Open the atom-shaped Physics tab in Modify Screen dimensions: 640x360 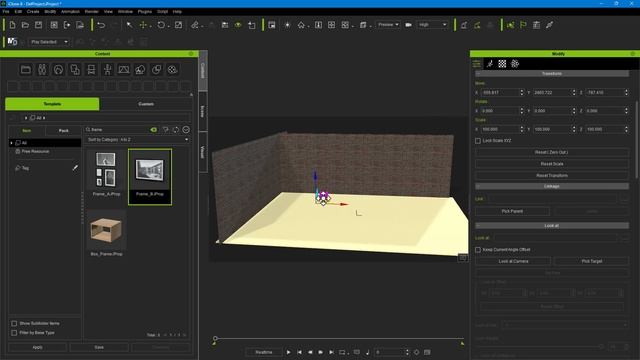515,64
